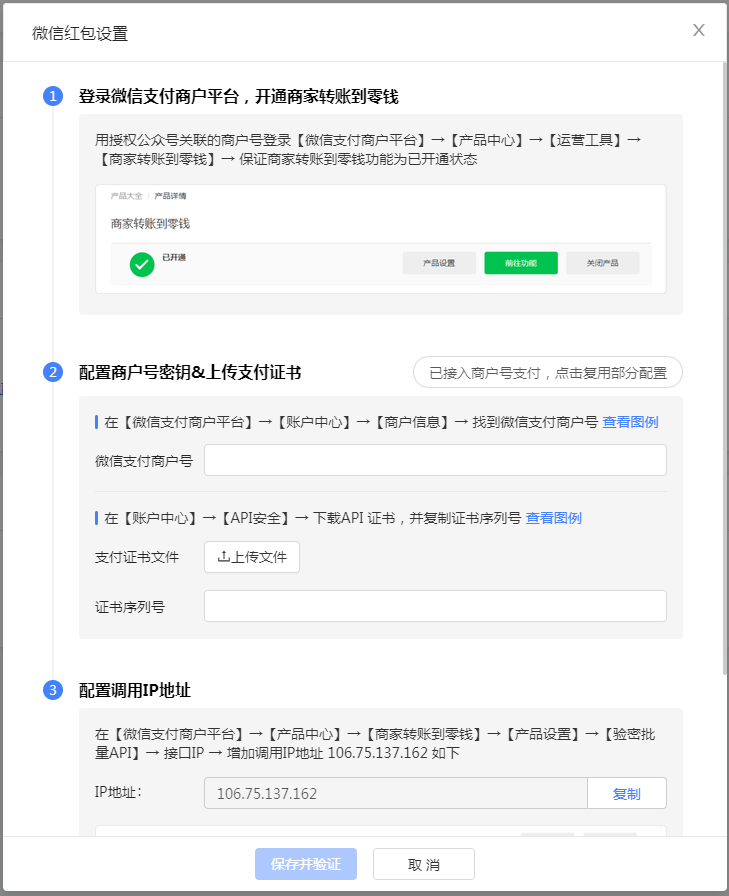
Task: Click the example image of 商家转账到零钱
Action: pyautogui.click(x=380, y=239)
